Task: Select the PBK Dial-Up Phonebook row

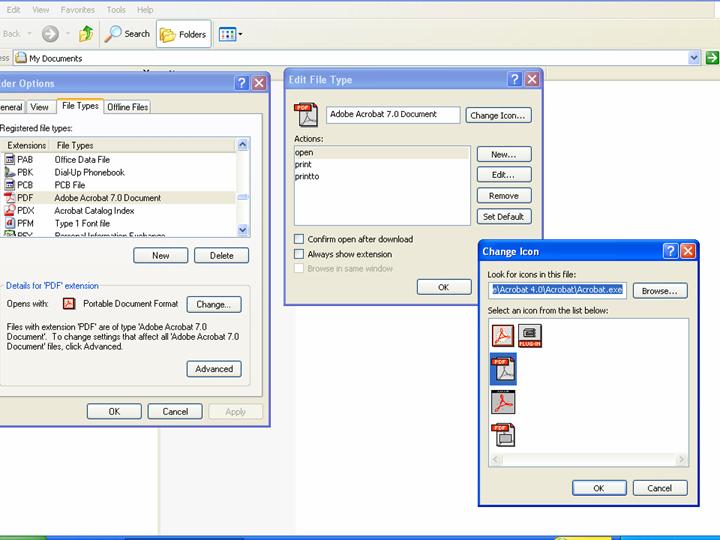Action: [x=118, y=172]
